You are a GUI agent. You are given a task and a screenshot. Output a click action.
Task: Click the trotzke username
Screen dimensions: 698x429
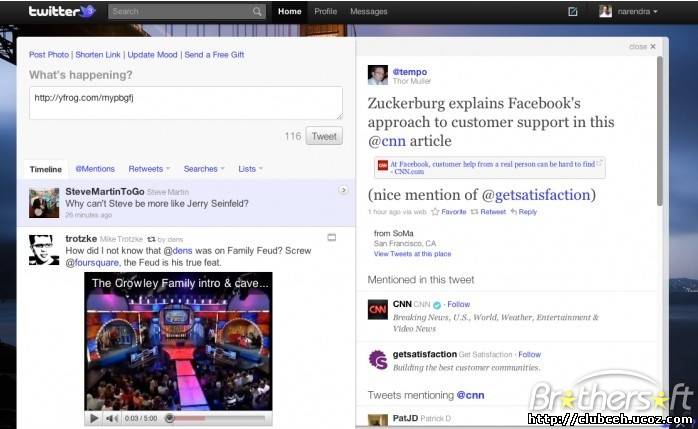pos(81,239)
